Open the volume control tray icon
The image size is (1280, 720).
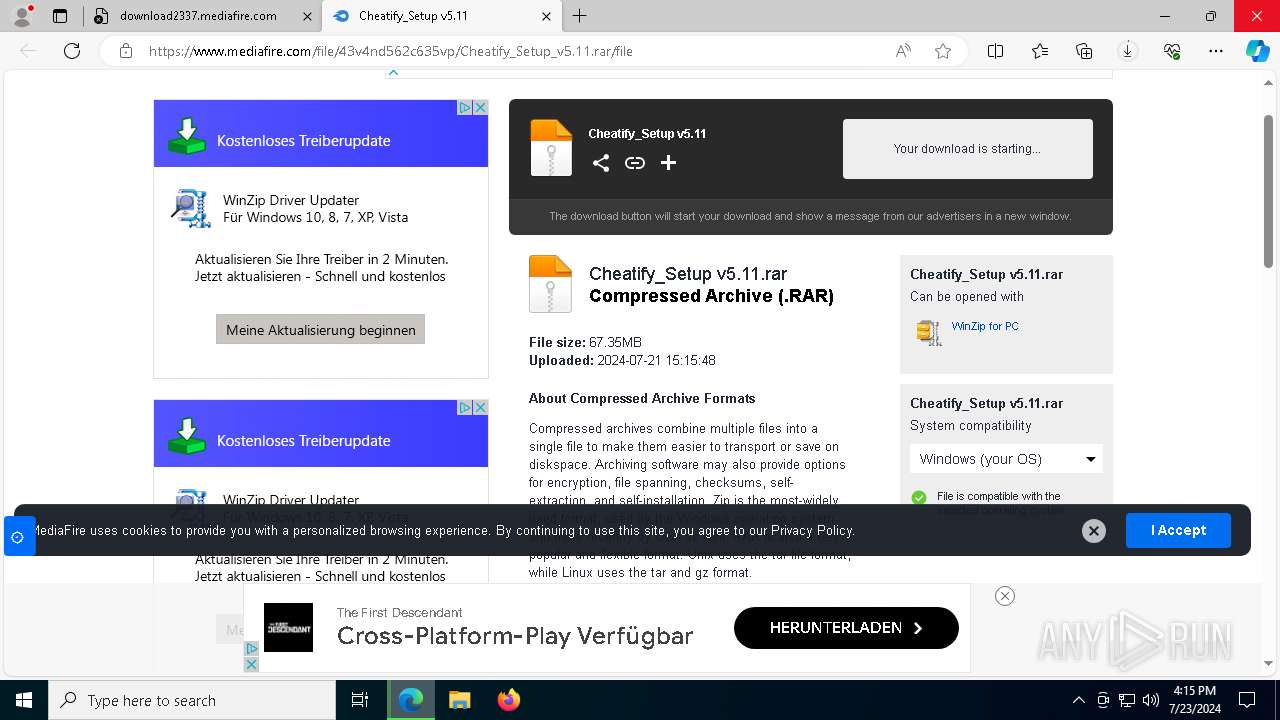point(1151,700)
